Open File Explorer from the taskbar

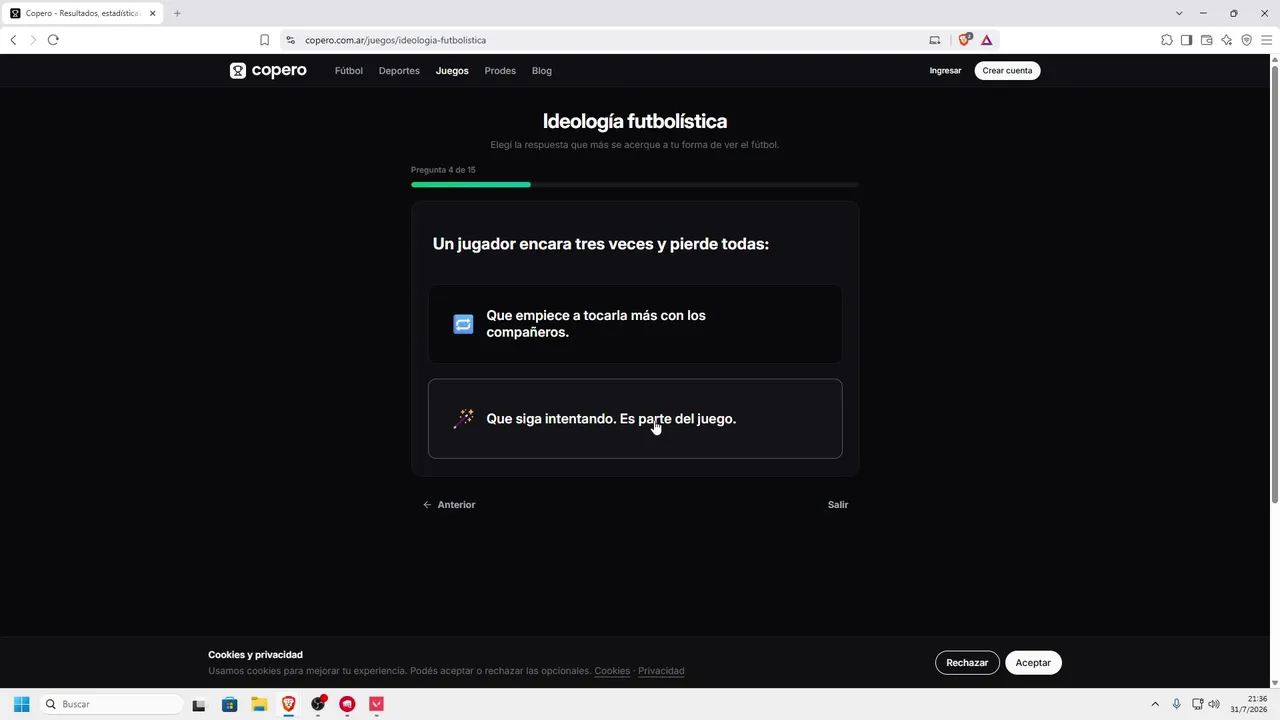(x=259, y=704)
